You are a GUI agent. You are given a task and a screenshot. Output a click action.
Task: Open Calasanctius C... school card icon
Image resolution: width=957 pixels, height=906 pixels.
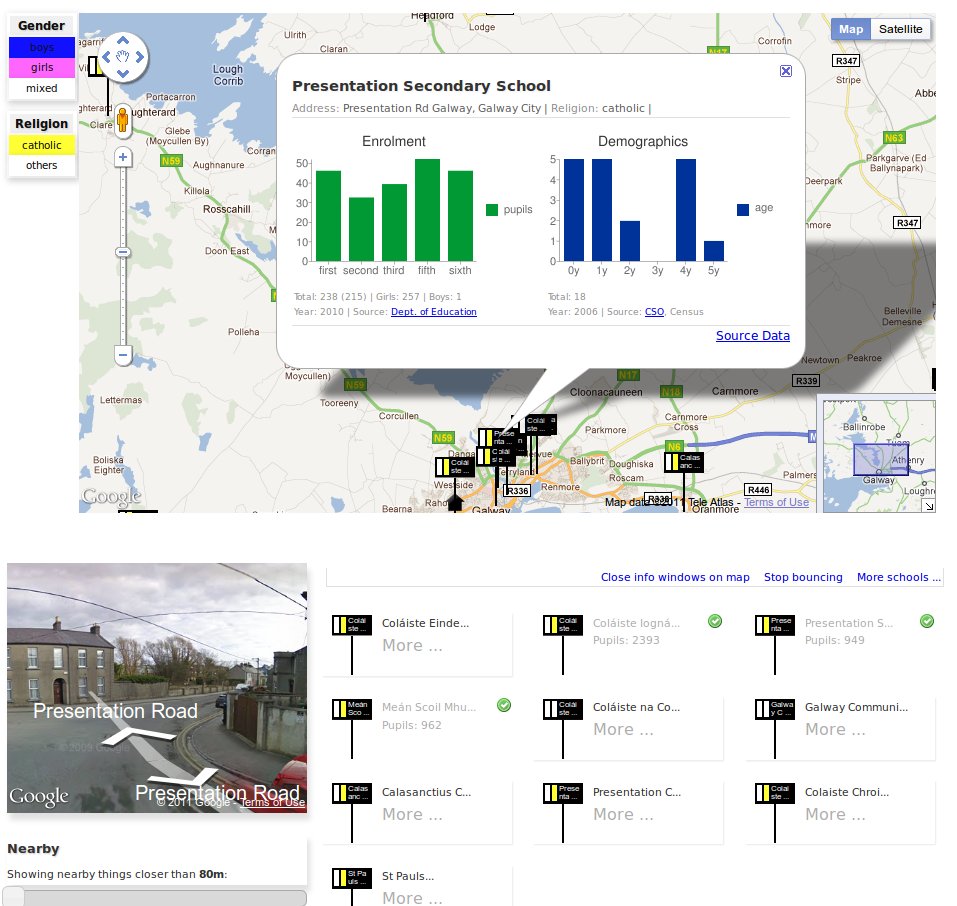(x=352, y=793)
